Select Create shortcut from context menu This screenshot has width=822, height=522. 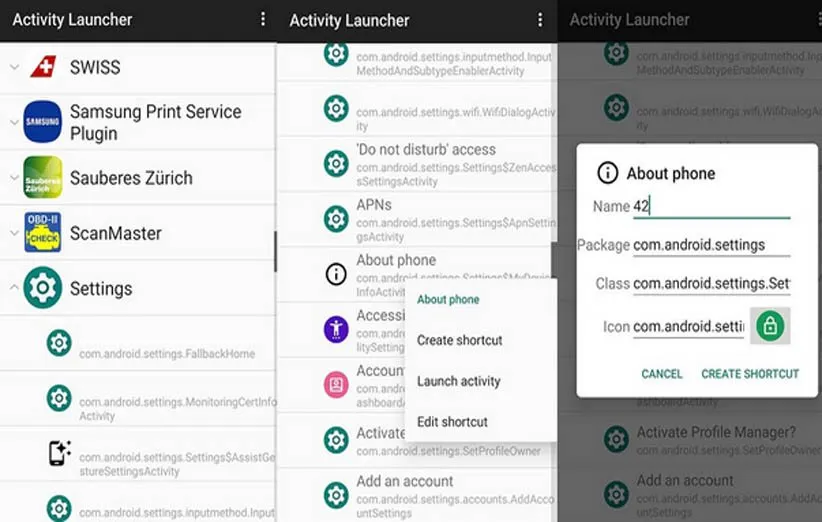point(459,340)
